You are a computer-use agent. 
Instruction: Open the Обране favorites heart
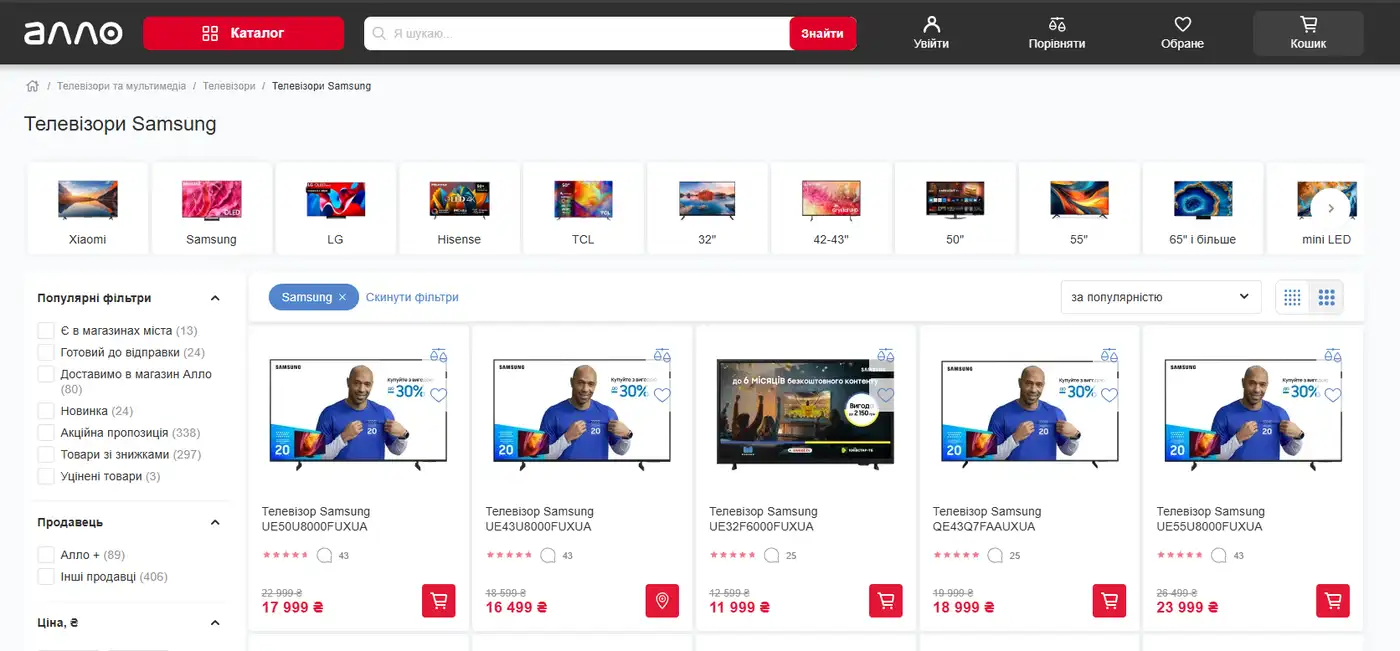pos(1182,33)
